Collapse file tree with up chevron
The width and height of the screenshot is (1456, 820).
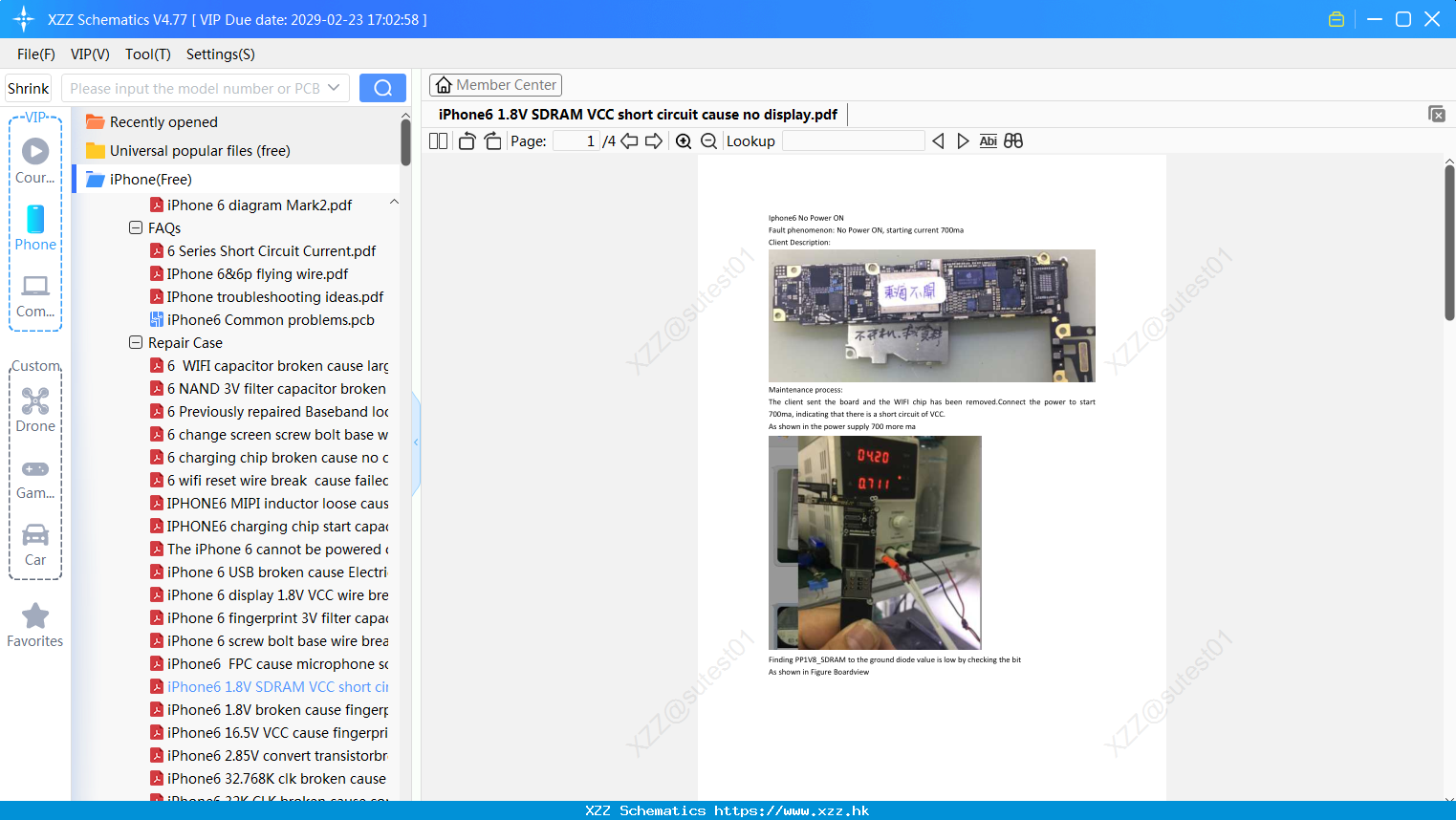tap(394, 203)
